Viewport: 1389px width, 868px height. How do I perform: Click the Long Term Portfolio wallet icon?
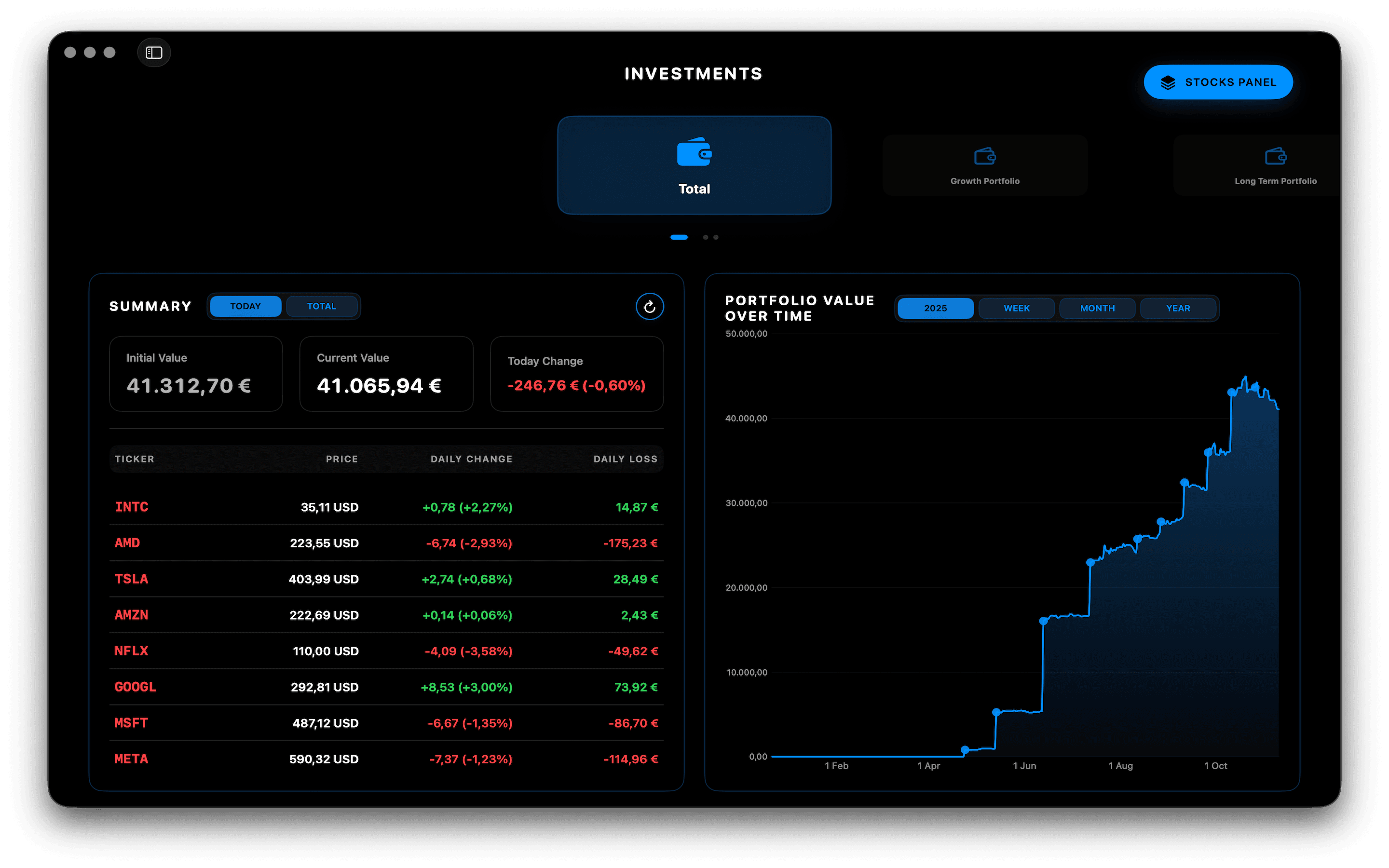(x=1275, y=156)
